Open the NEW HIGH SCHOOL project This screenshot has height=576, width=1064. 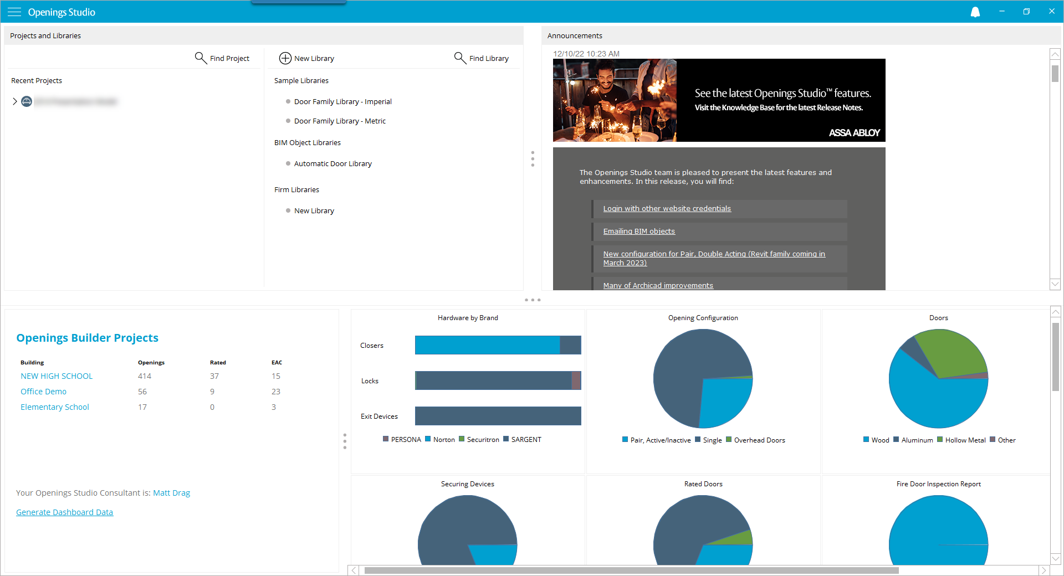tap(56, 376)
